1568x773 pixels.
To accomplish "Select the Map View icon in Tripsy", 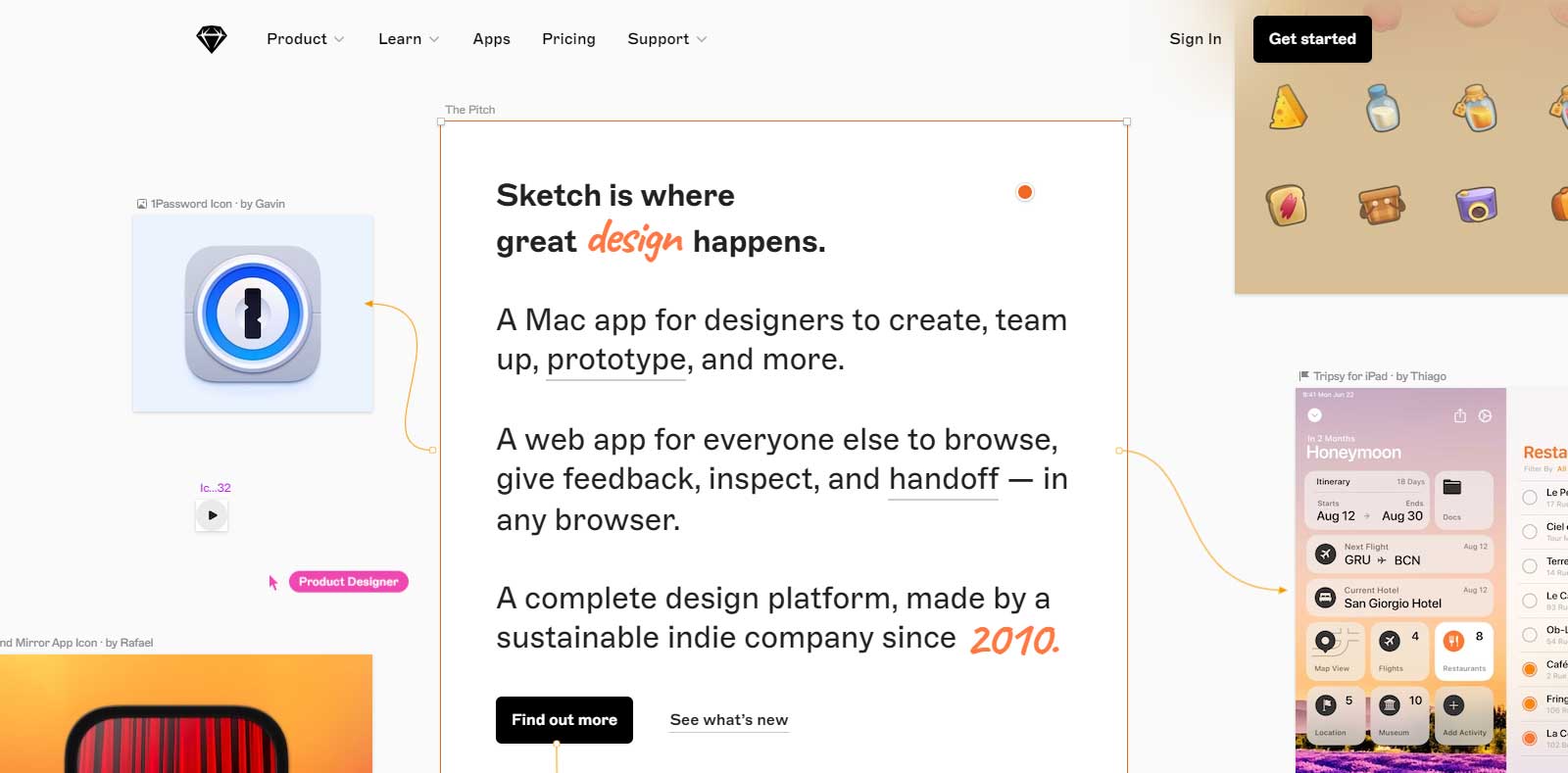I will 1325,640.
